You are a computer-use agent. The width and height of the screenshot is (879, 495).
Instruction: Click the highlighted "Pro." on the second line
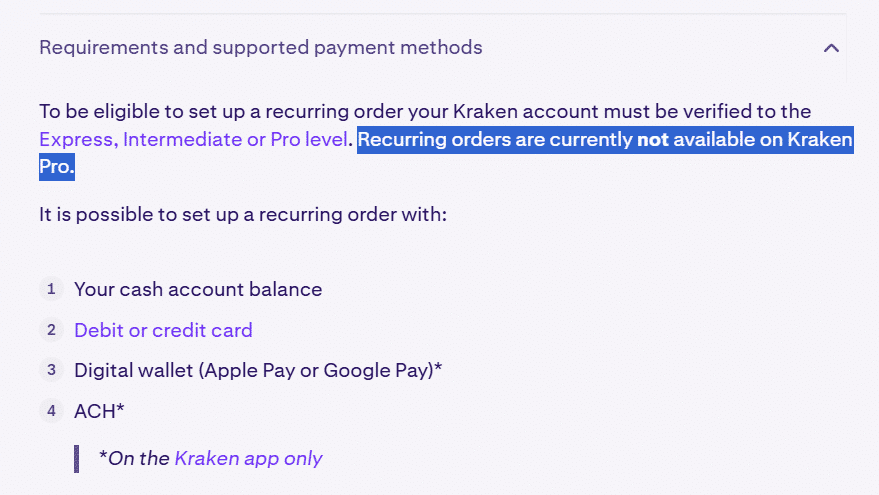tap(57, 167)
